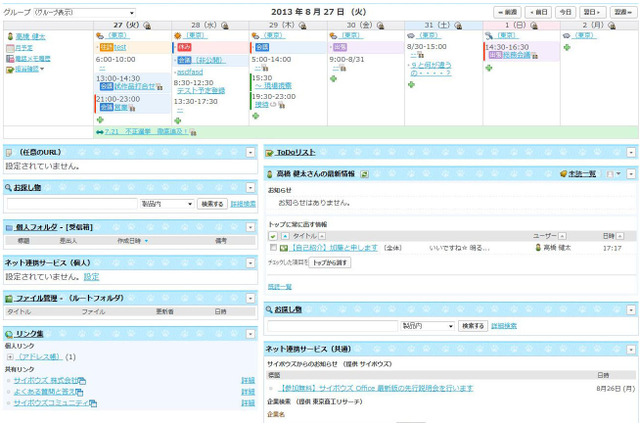Go to the next week
Image resolution: width=640 pixels, height=426 pixels.
click(623, 12)
